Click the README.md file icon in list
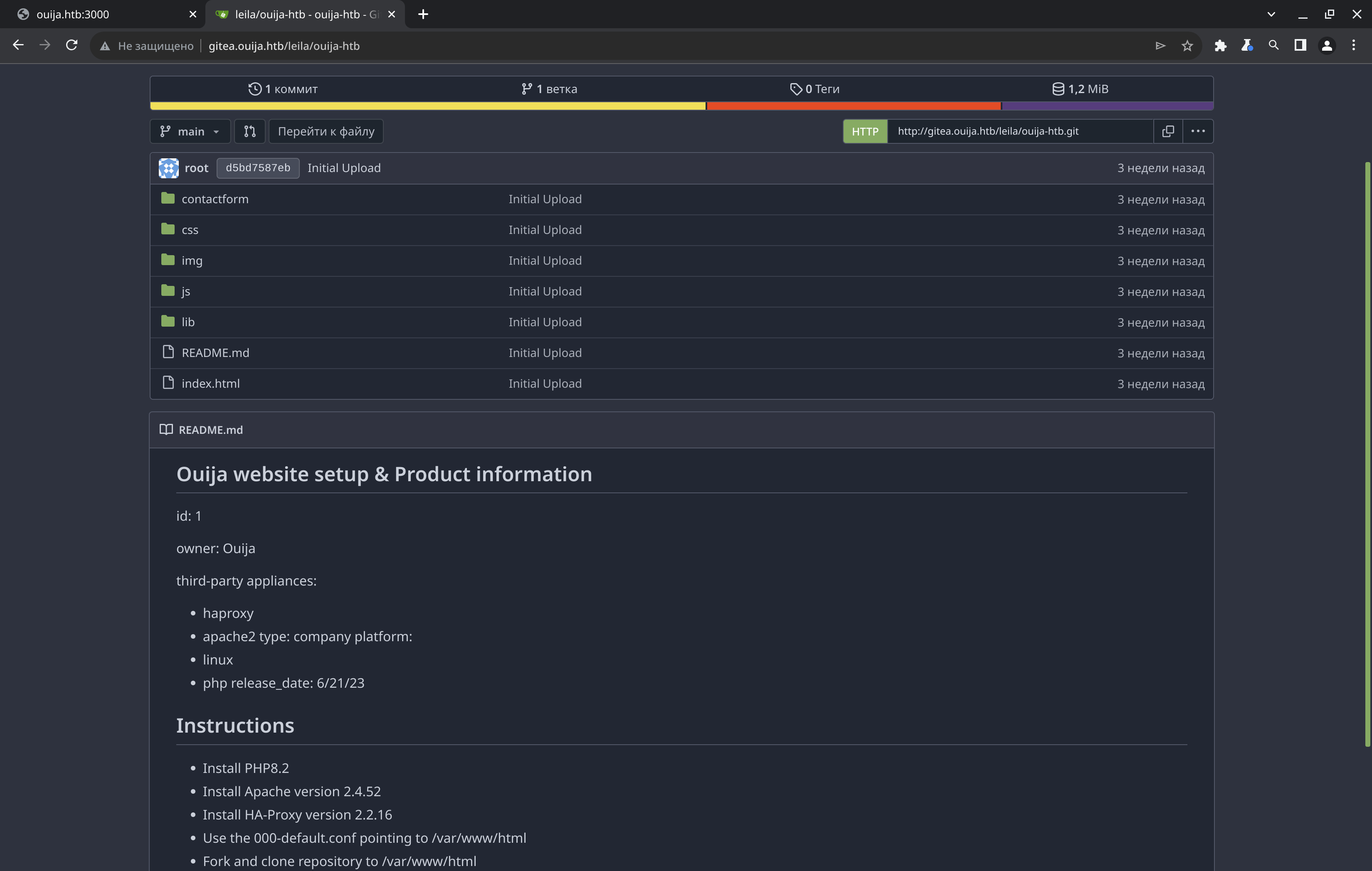The image size is (1372, 871). [x=168, y=352]
